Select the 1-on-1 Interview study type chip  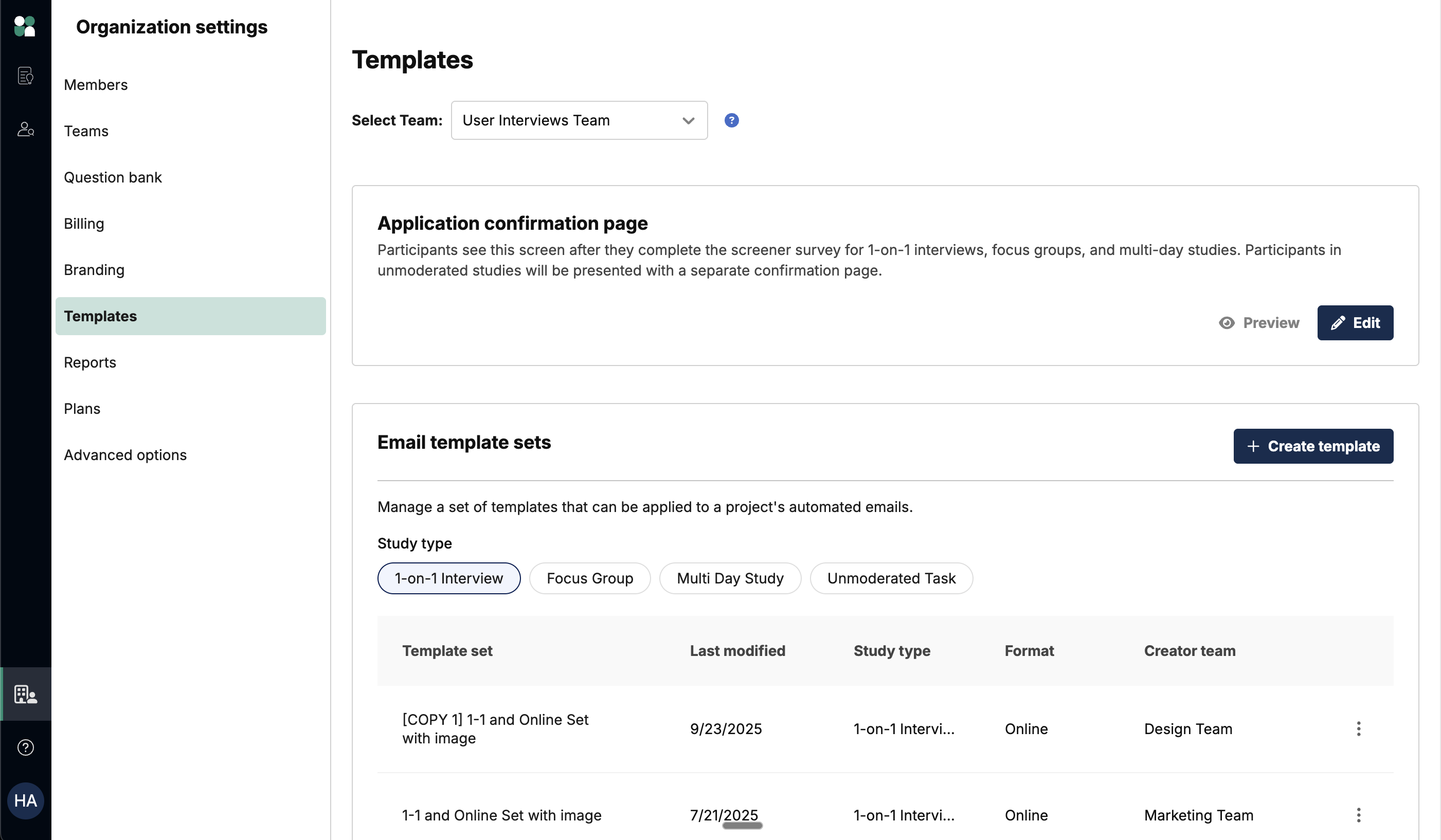[x=448, y=578]
